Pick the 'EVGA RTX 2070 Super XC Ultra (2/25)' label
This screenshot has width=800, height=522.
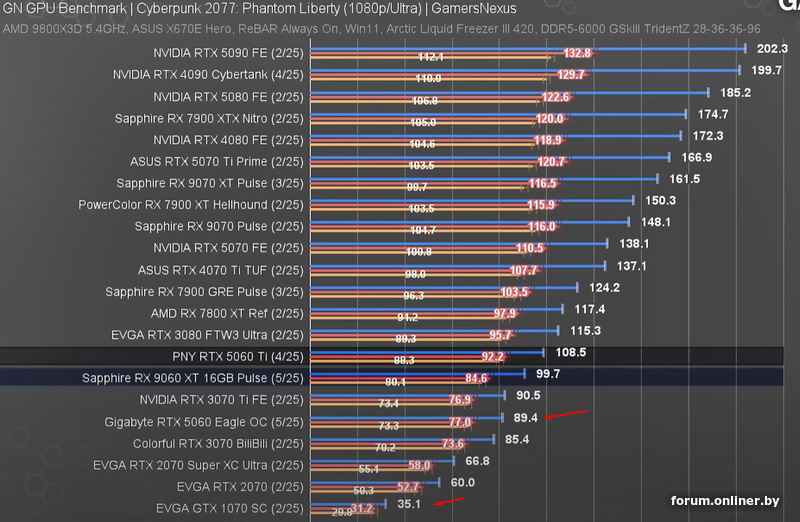[x=198, y=465]
